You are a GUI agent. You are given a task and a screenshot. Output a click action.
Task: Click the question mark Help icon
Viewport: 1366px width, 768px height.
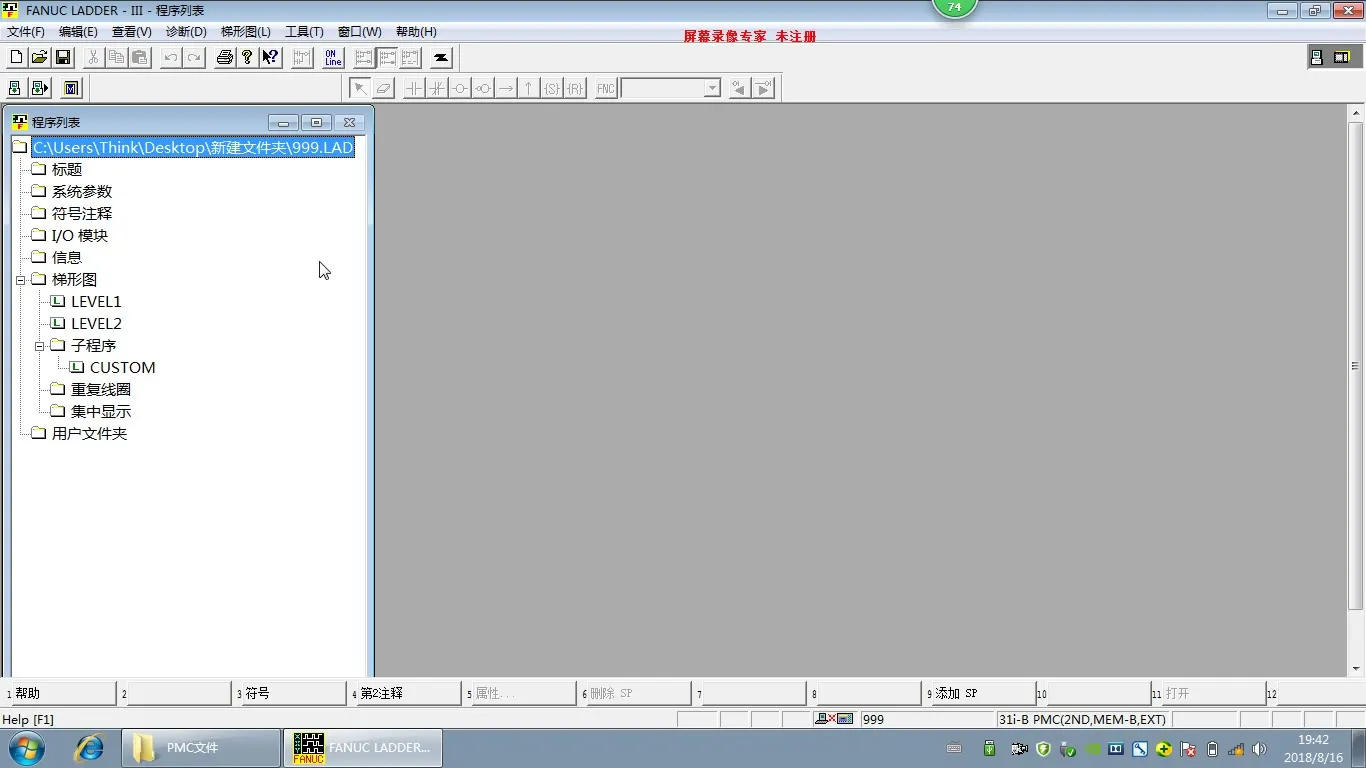[247, 58]
